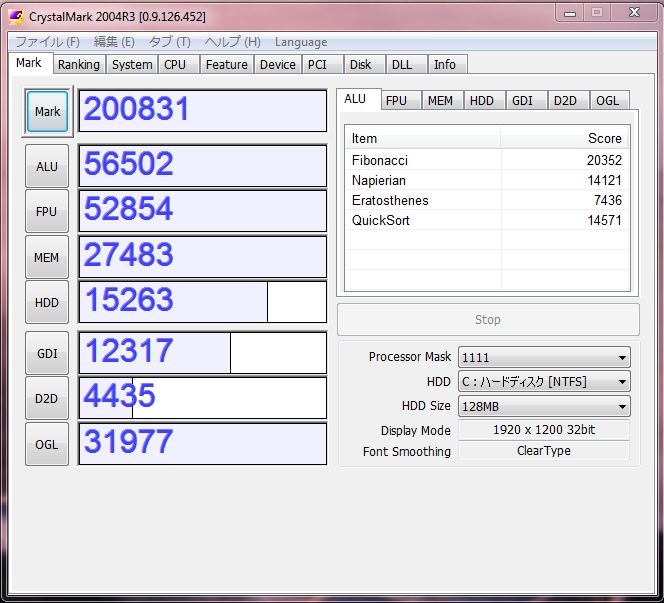Viewport: 664px width, 603px height.
Task: Start the FPU benchmark test
Action: [x=47, y=211]
